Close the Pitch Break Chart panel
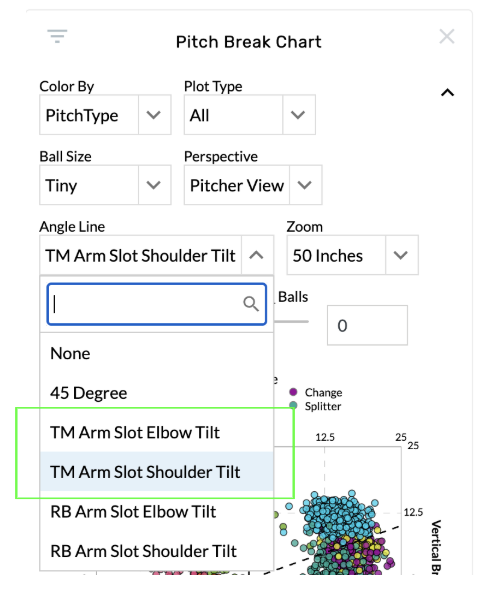 (447, 37)
